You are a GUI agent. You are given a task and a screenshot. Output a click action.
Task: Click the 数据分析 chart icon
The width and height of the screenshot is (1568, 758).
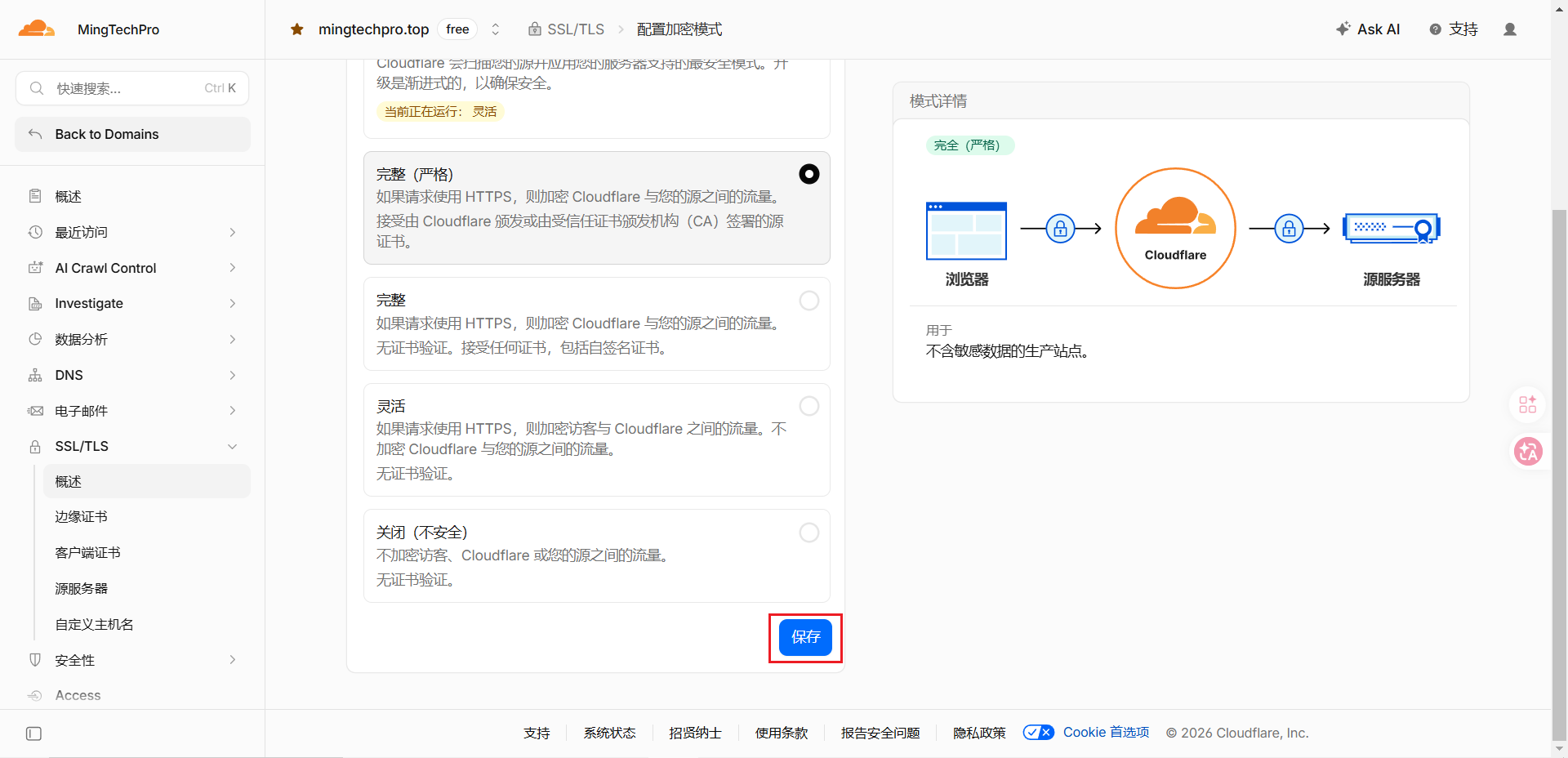tap(35, 339)
